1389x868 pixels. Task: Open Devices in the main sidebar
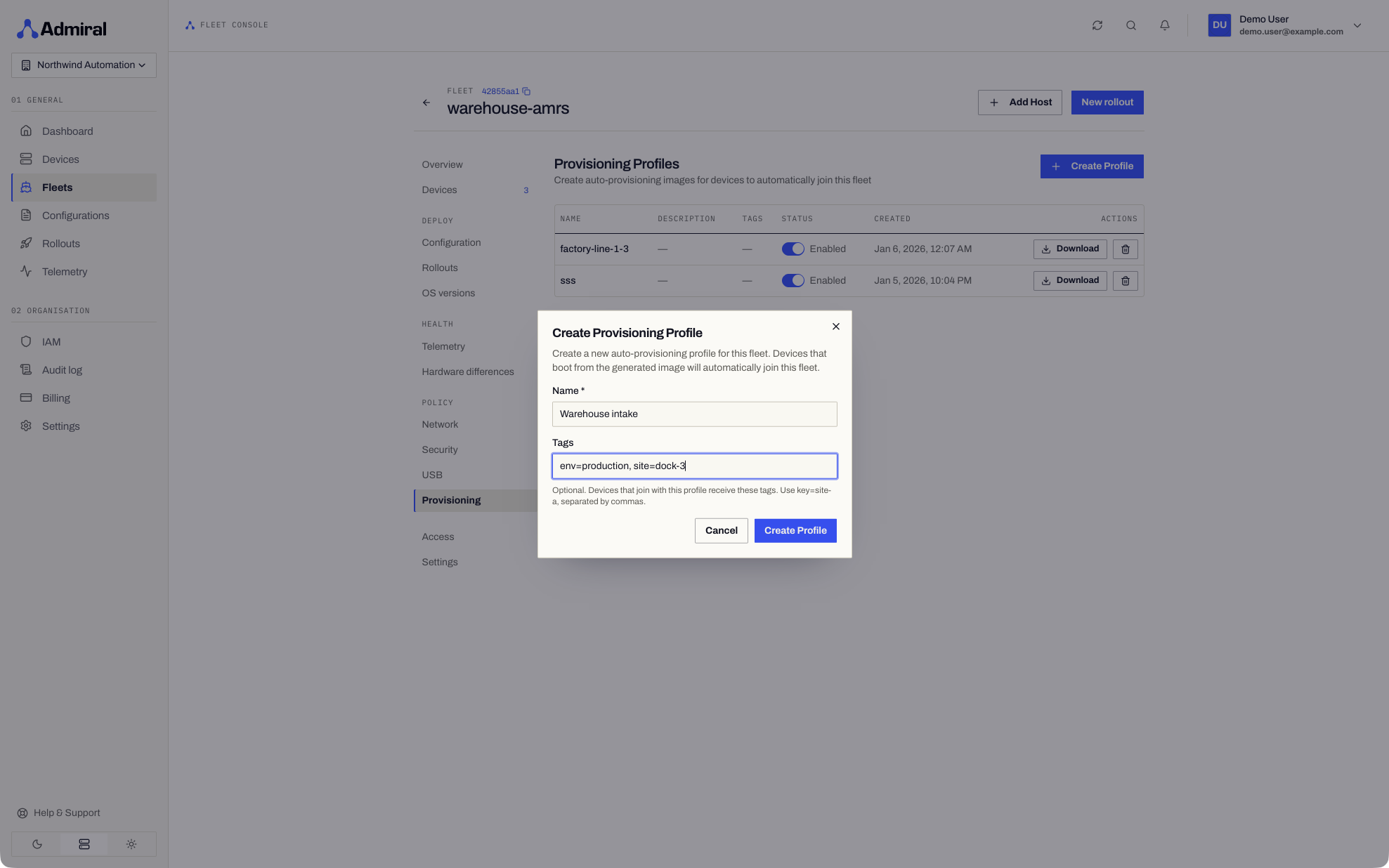pyautogui.click(x=84, y=159)
